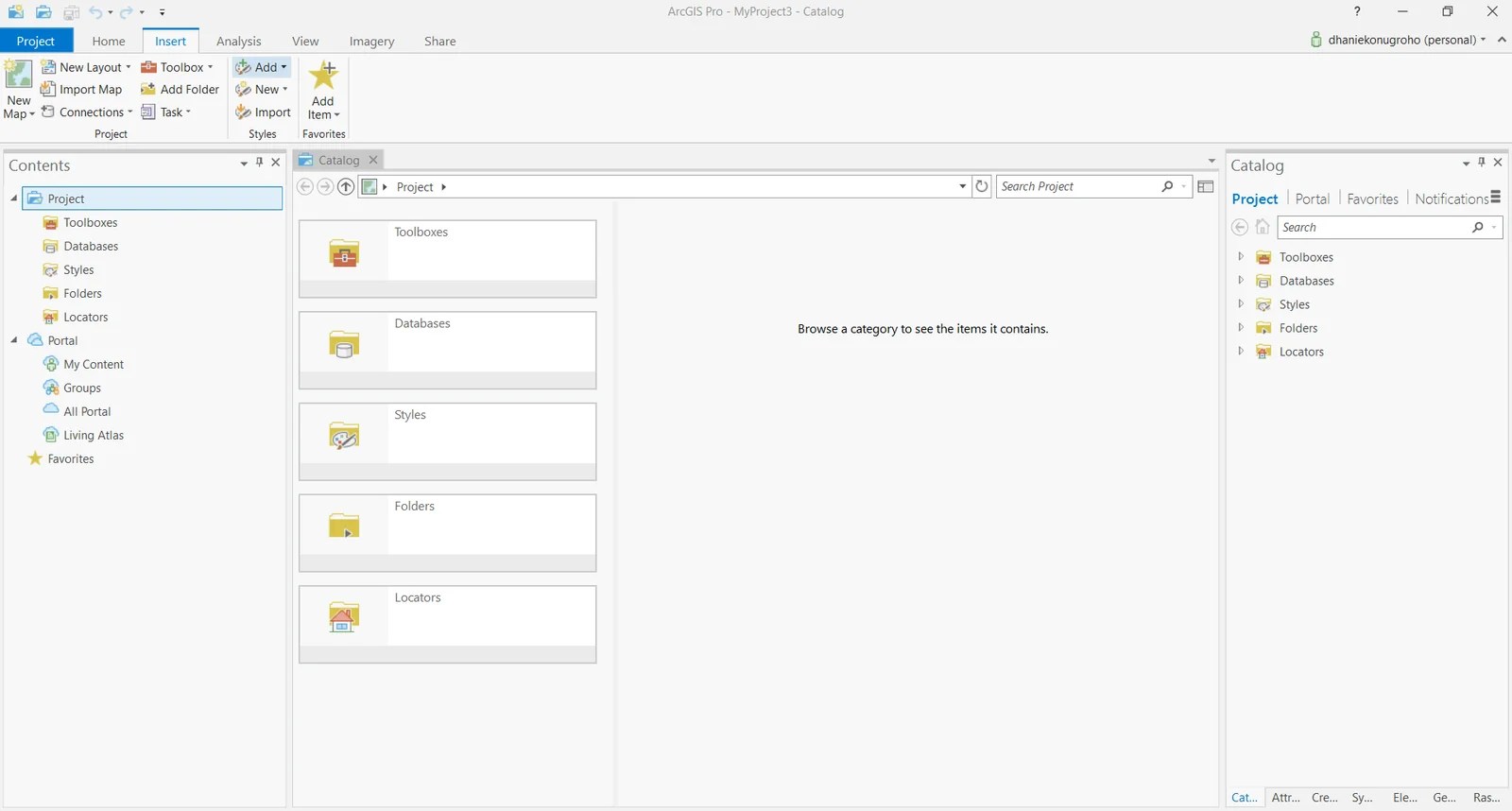The height and width of the screenshot is (811, 1512).
Task: Click the search magnifier in Search Project
Action: [x=1168, y=186]
